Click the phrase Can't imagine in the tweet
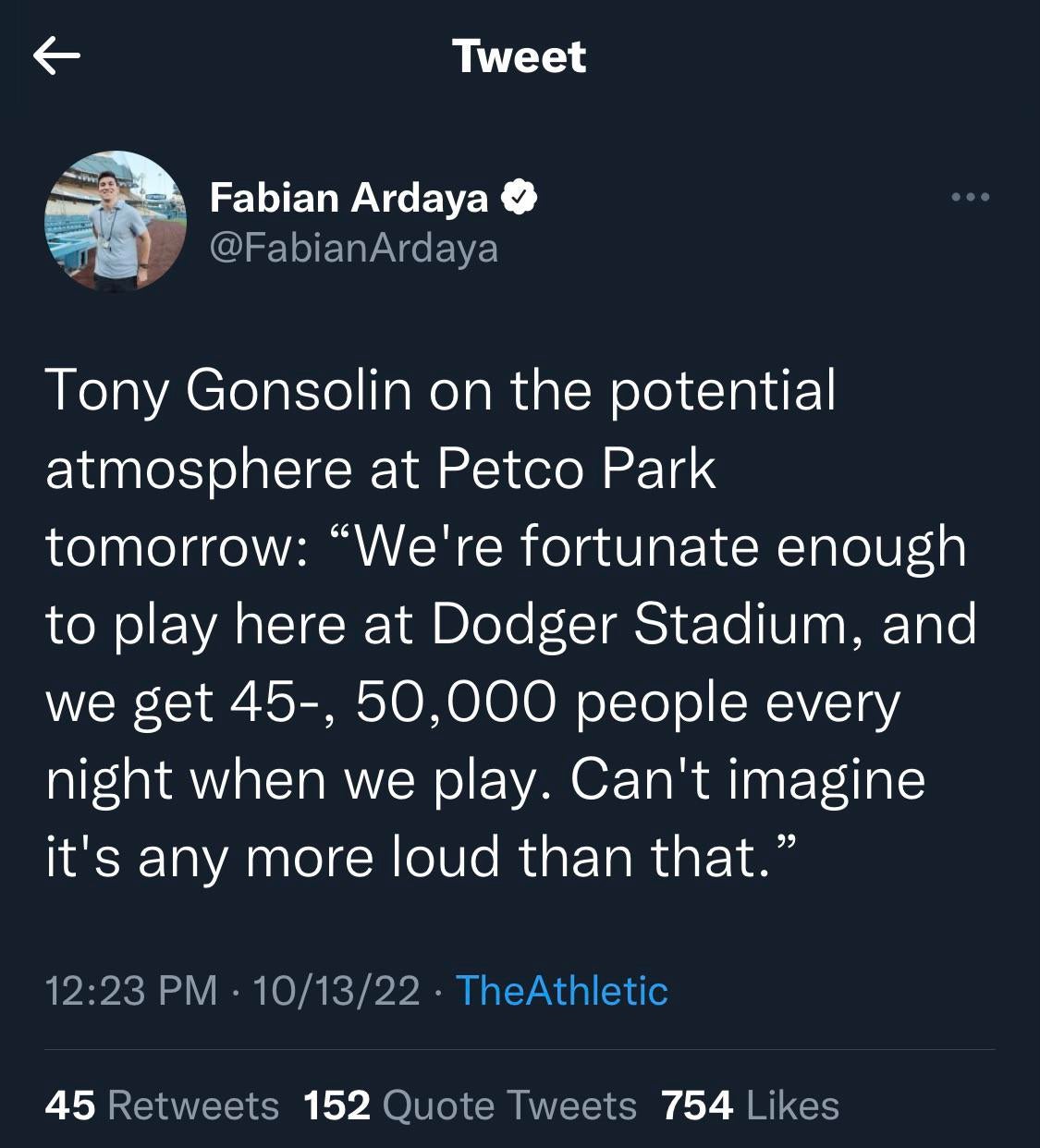 747,779
